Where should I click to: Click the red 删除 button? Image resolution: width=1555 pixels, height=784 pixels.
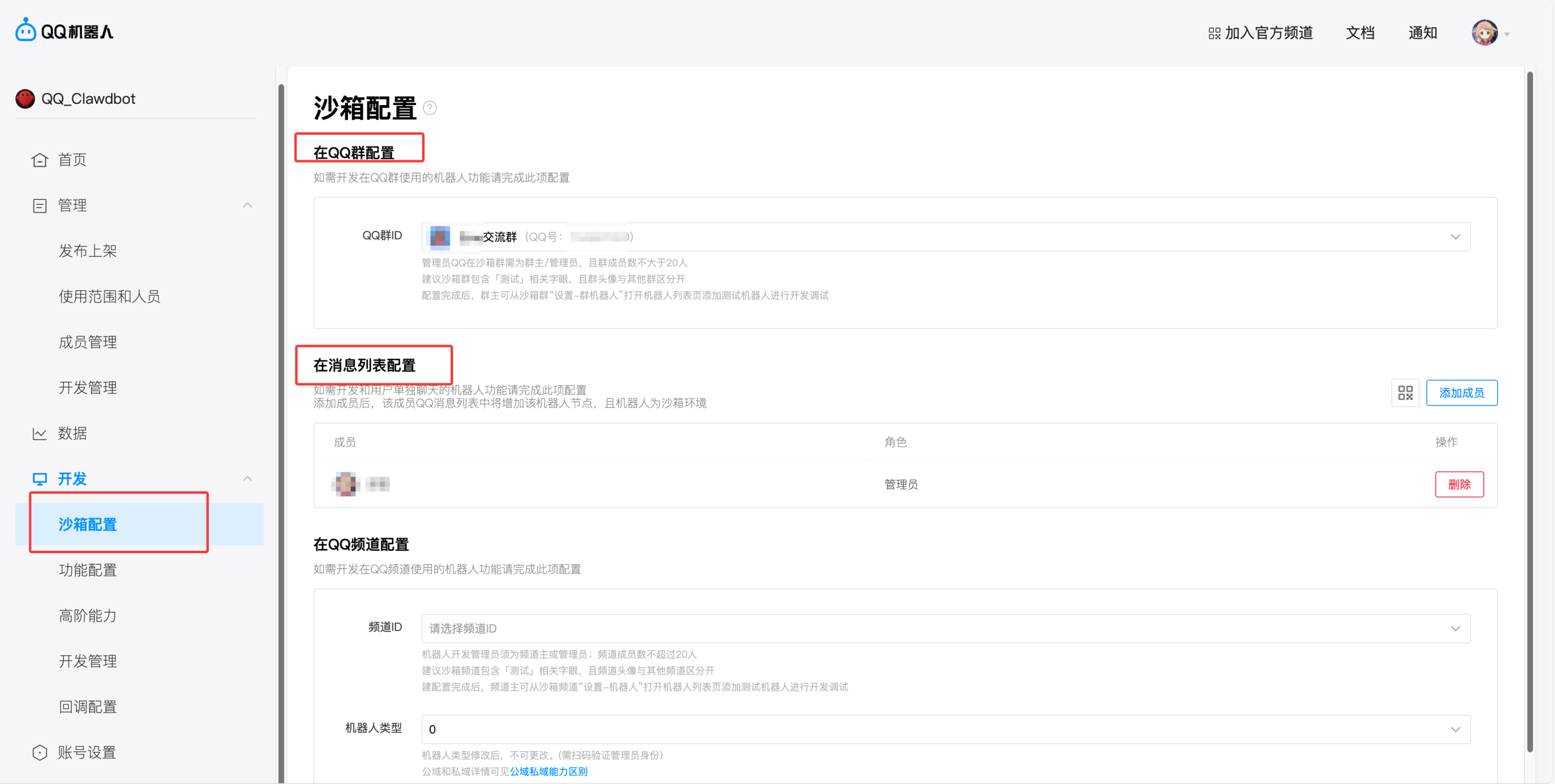pyautogui.click(x=1459, y=485)
